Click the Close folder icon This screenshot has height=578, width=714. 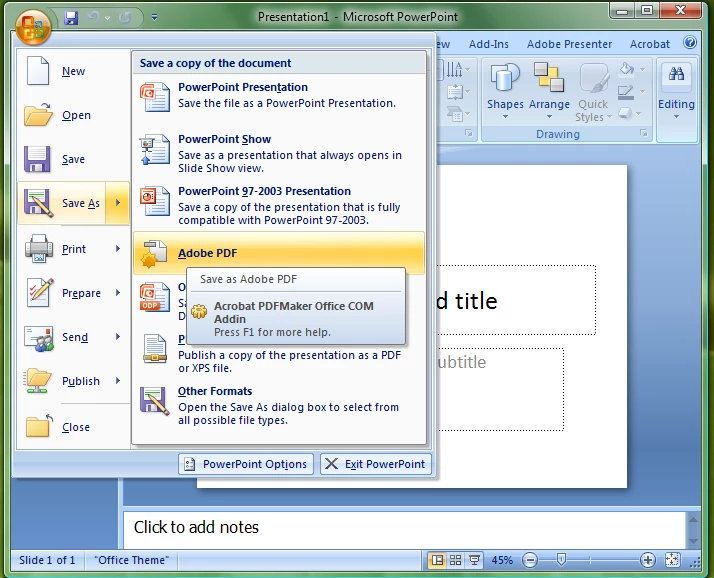pos(38,426)
